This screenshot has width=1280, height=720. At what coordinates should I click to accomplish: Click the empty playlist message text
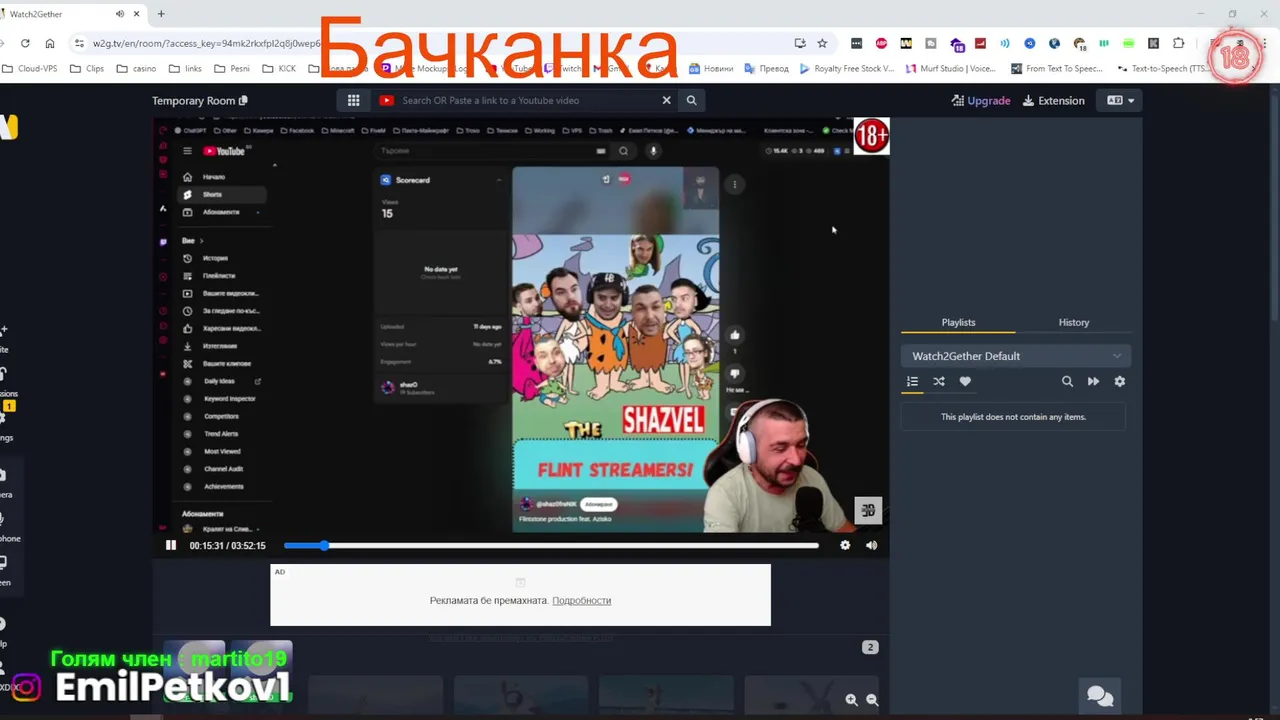1013,417
